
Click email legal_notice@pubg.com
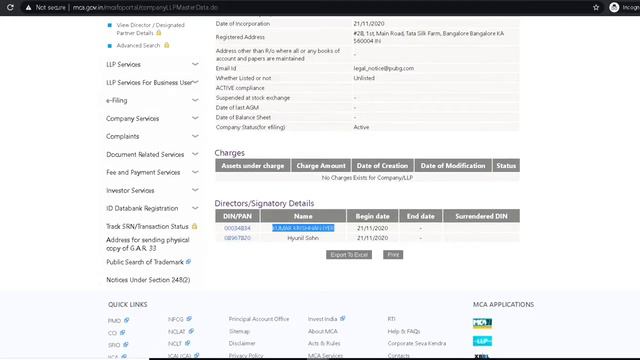(x=384, y=69)
